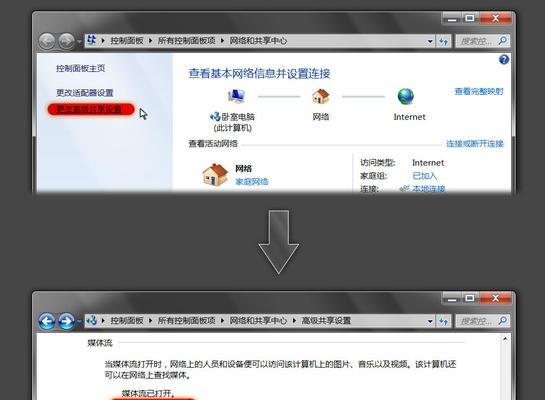
Task: Open help via blue question mark icon
Action: [504, 59]
